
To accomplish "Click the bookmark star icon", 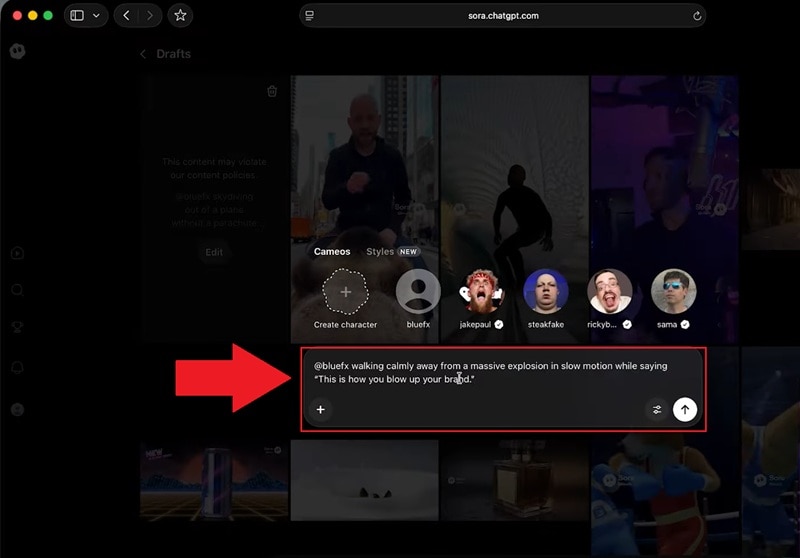I will click(x=180, y=15).
